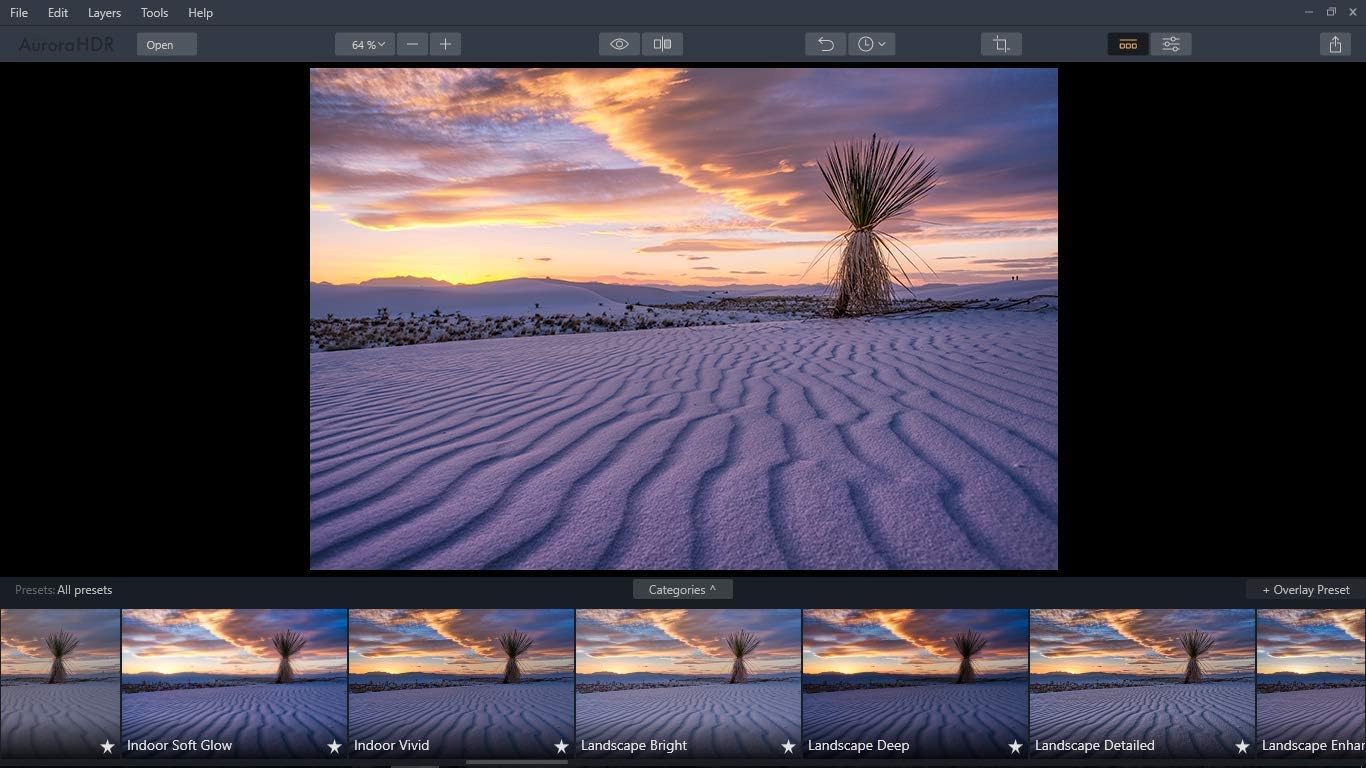Open the 64% zoom level dropdown
The image size is (1366, 768).
[364, 43]
